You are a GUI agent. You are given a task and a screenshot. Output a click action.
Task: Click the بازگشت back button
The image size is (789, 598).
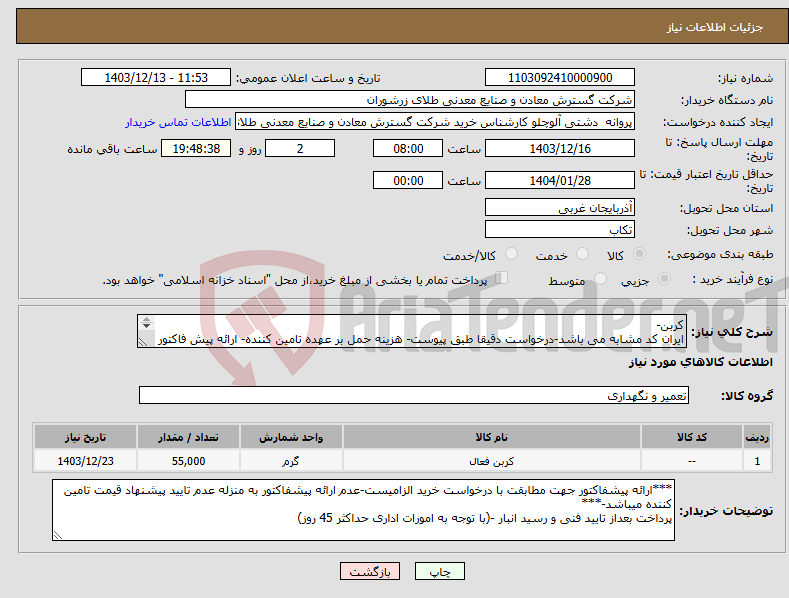point(370,572)
